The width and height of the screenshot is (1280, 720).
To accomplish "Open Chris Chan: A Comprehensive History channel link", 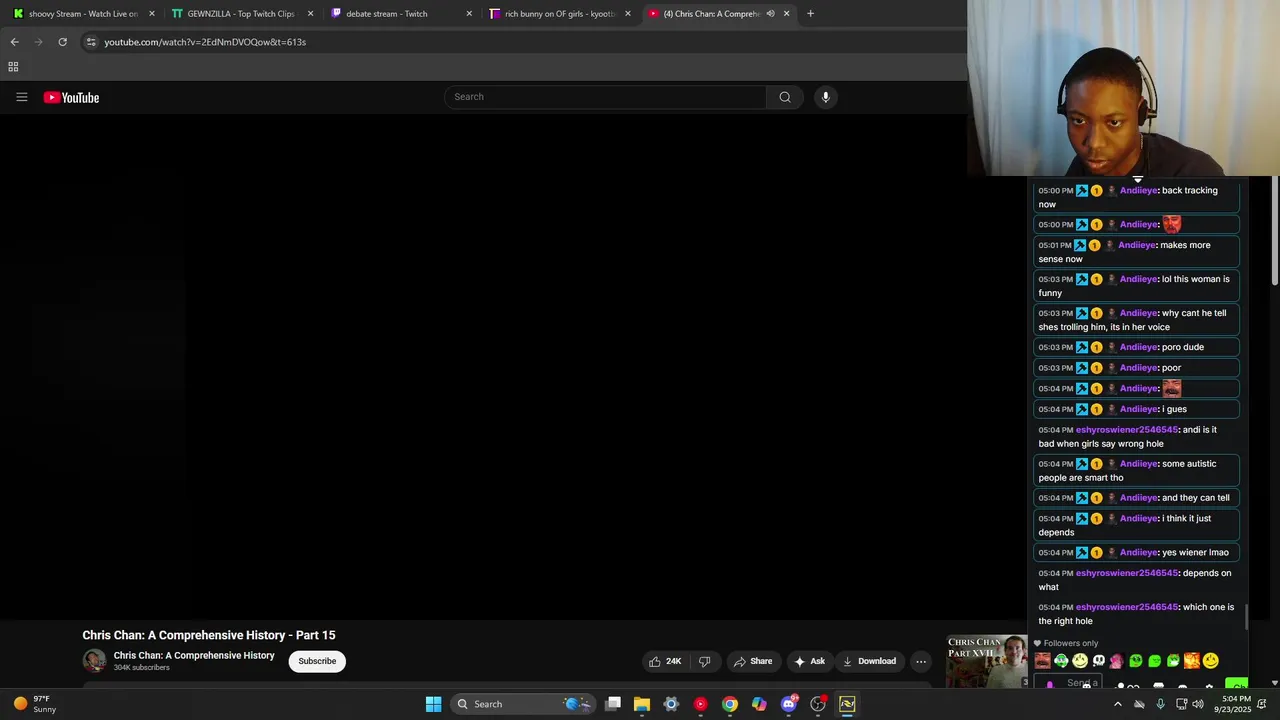I will [x=194, y=656].
